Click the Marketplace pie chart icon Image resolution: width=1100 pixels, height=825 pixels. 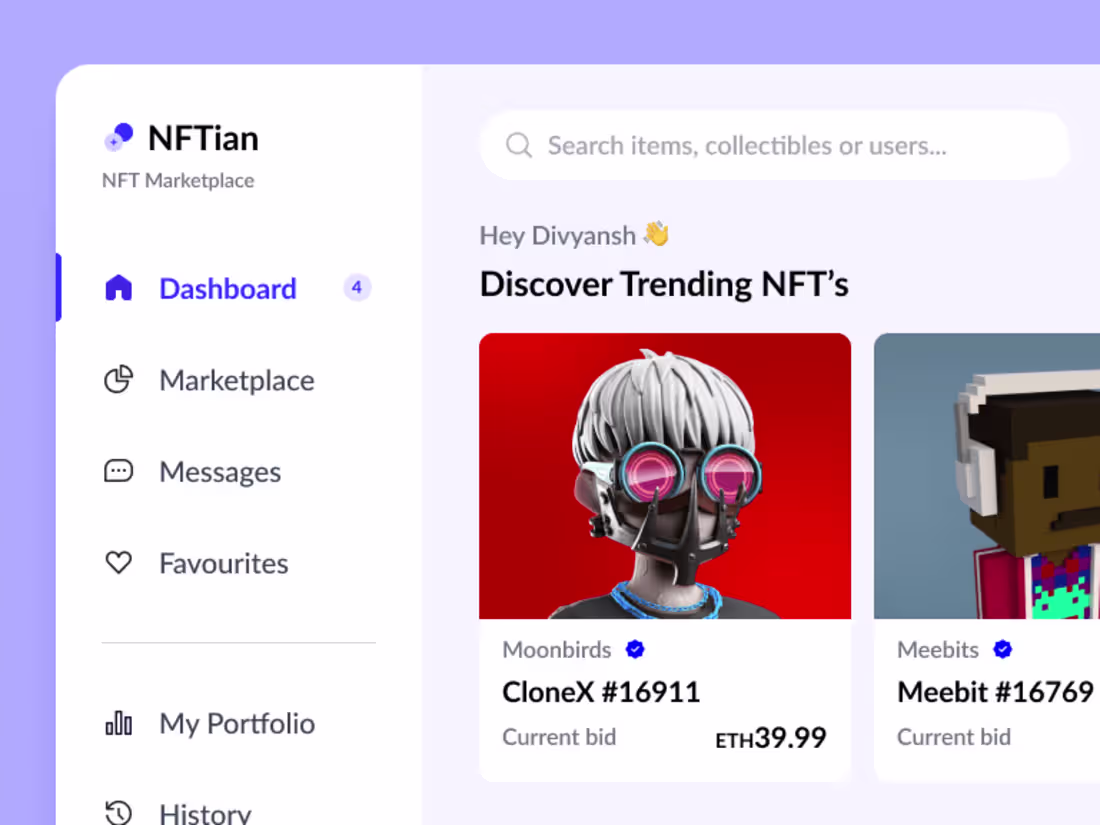coord(119,380)
